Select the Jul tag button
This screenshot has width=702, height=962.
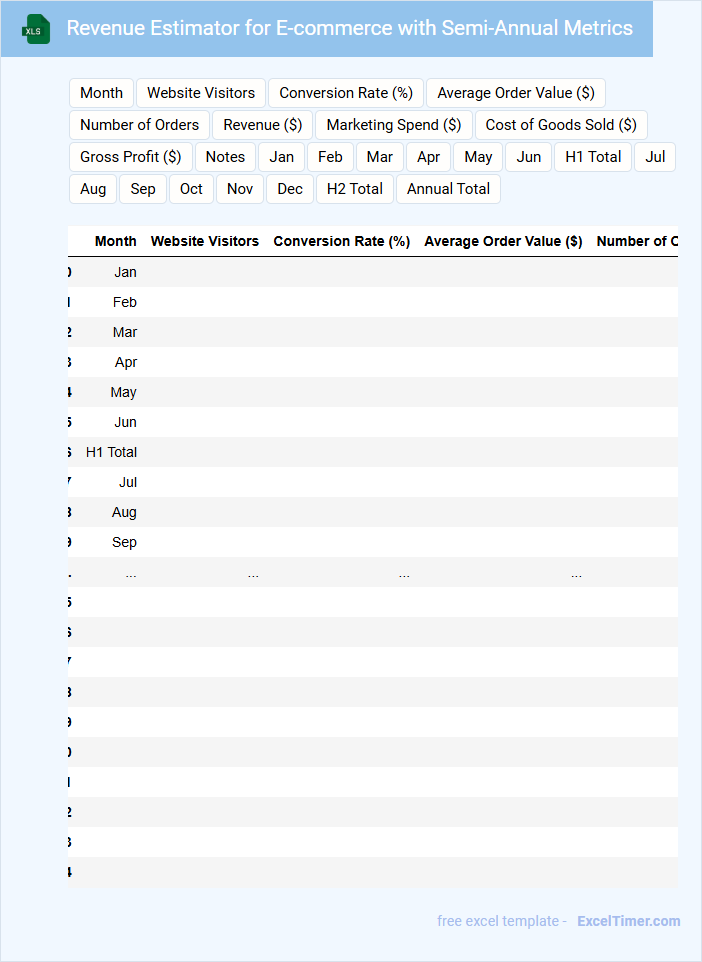coord(655,157)
